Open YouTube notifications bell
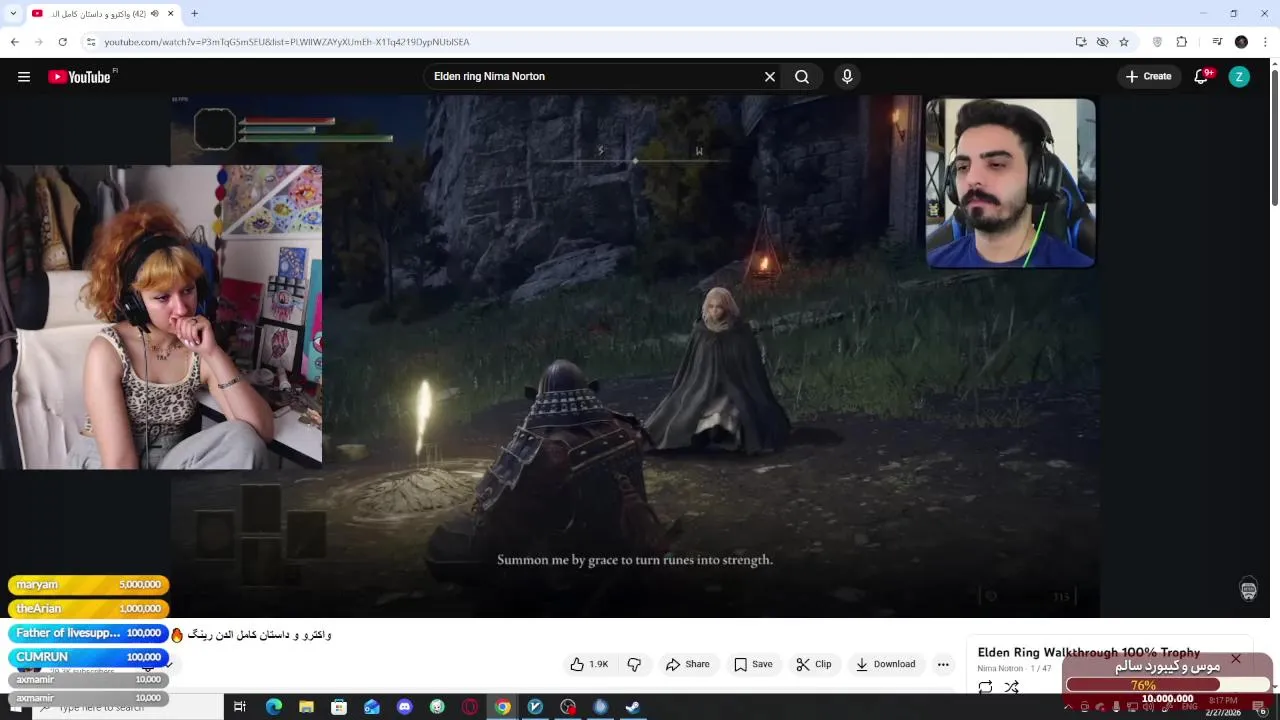The image size is (1280, 720). pyautogui.click(x=1203, y=77)
